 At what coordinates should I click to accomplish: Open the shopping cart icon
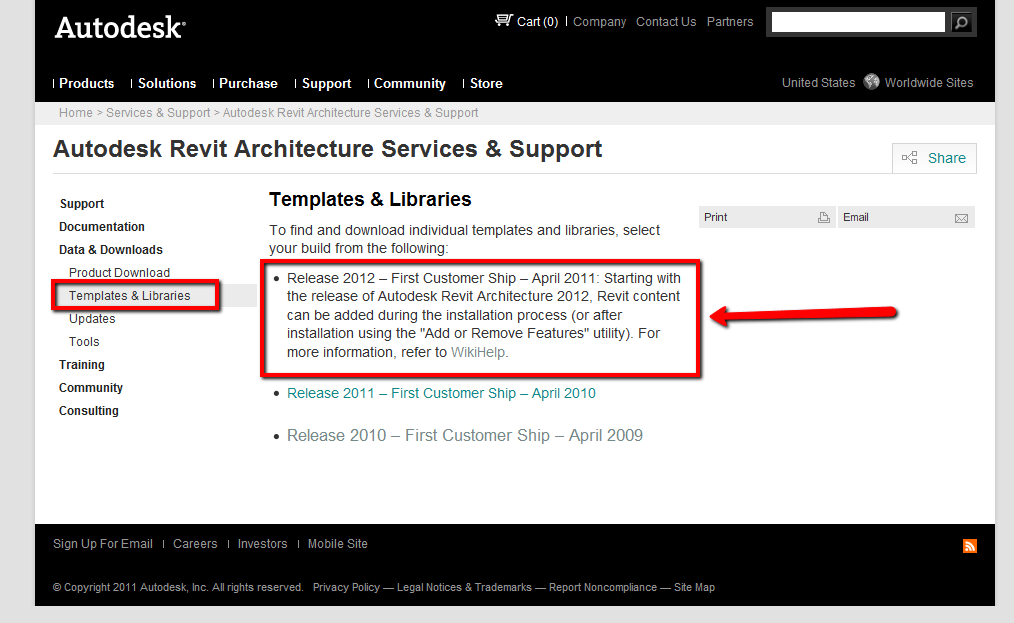click(504, 21)
